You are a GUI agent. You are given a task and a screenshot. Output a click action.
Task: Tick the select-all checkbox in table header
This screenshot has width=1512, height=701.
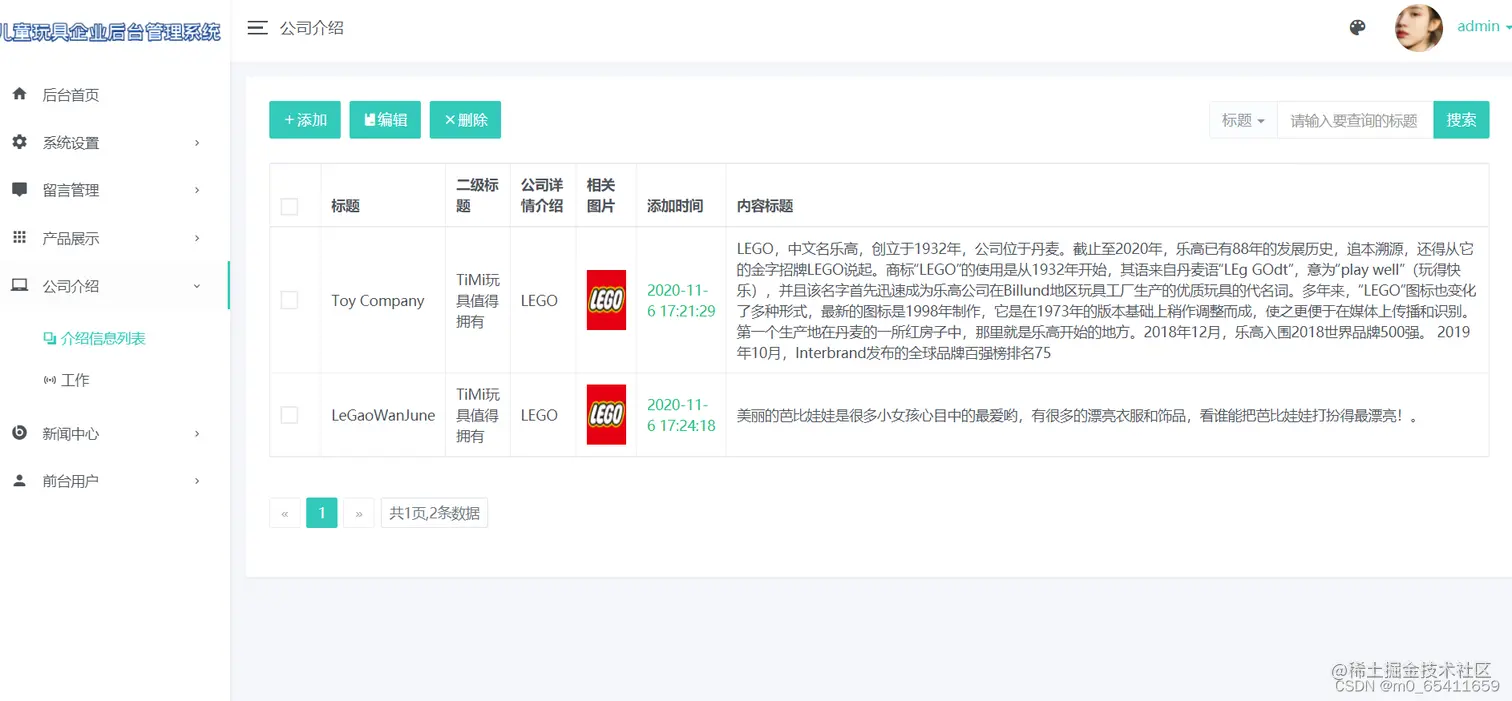point(289,206)
